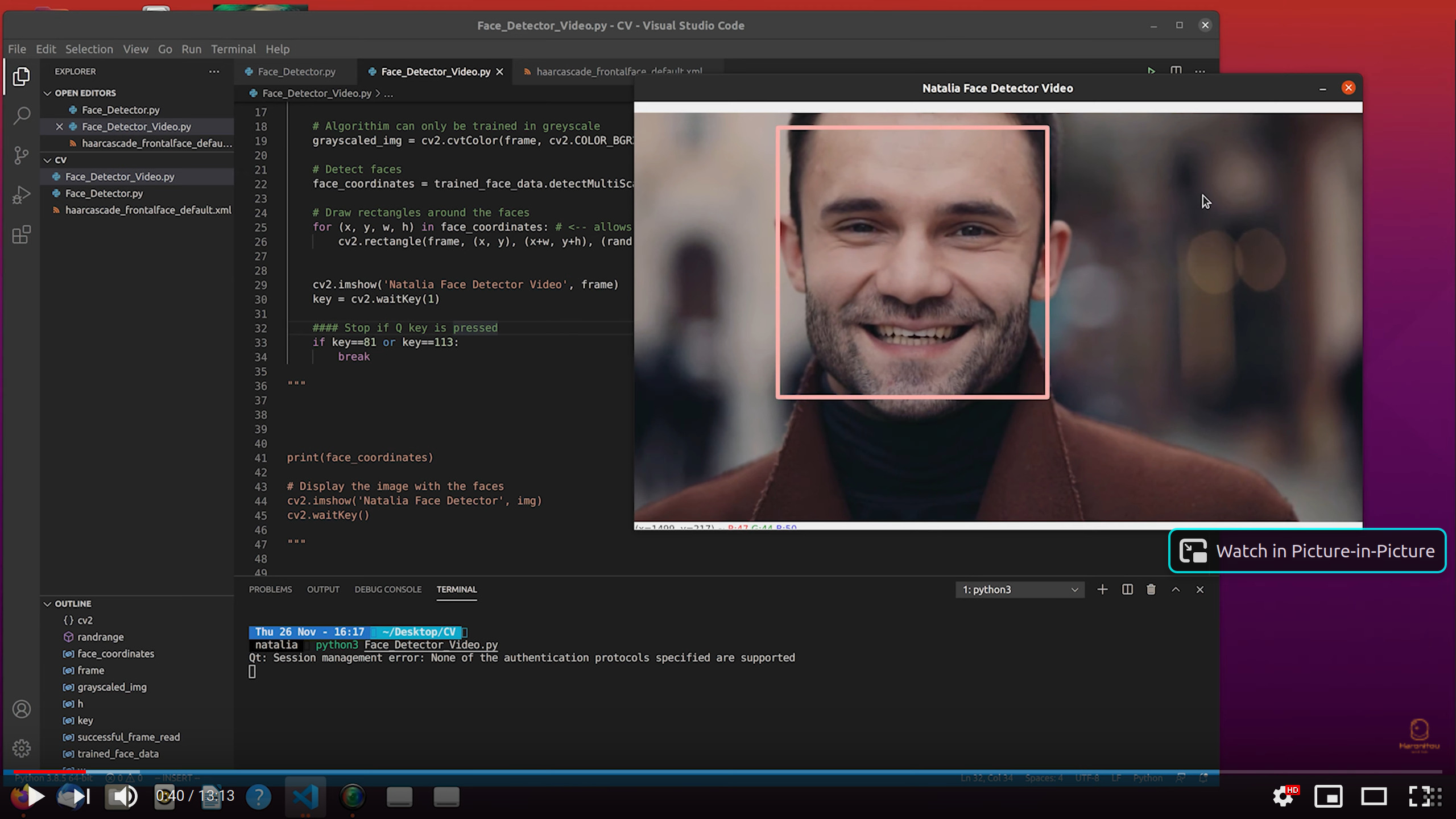1456x819 pixels.
Task: Open the Run and Debug view
Action: pos(22,195)
